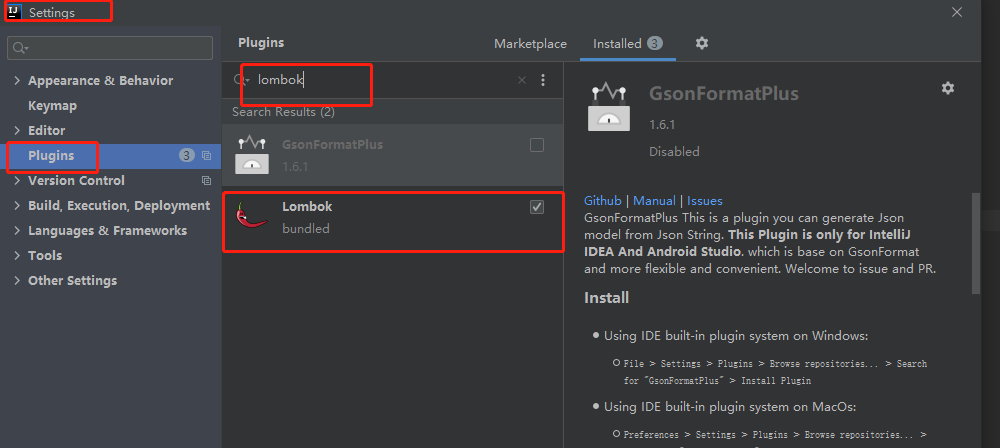
Task: Expand the Tools settings node
Action: [17, 255]
